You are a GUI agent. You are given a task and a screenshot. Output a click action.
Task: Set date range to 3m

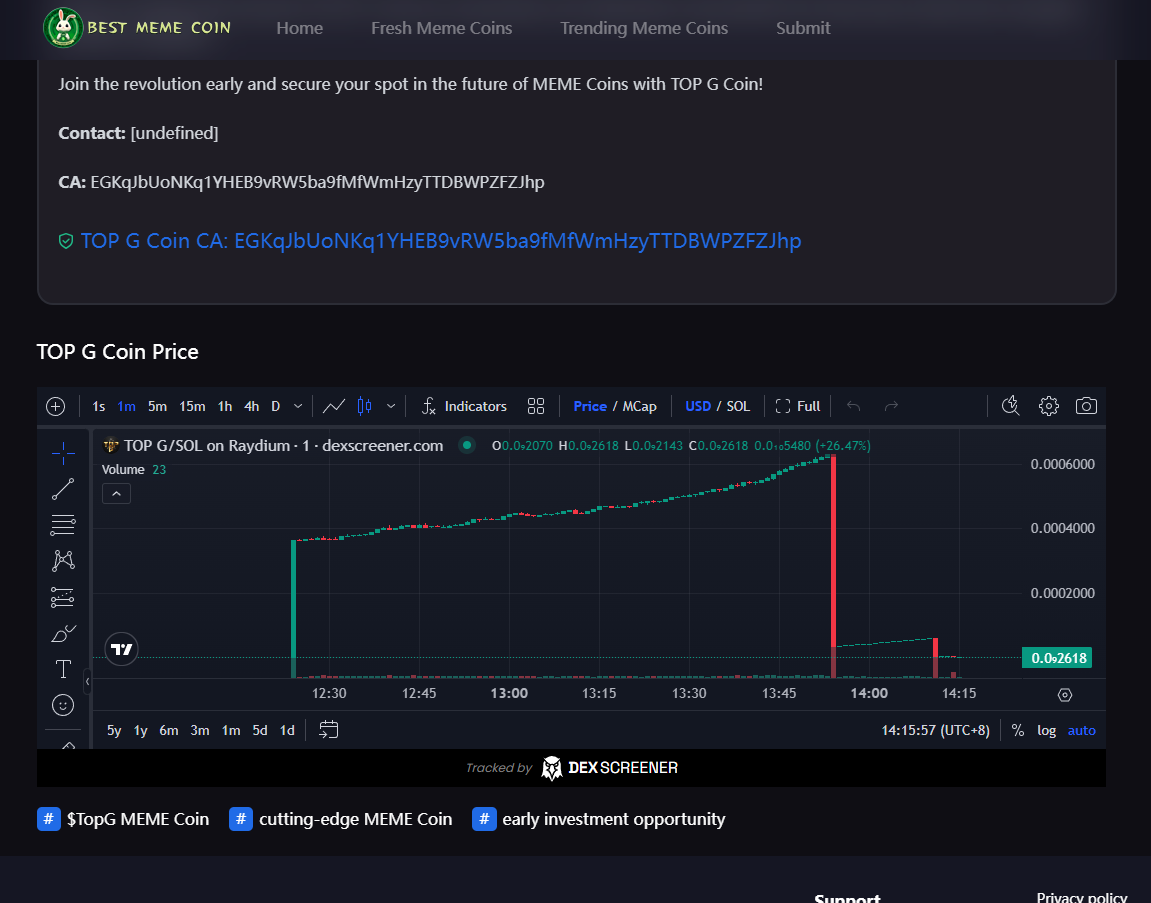[200, 730]
